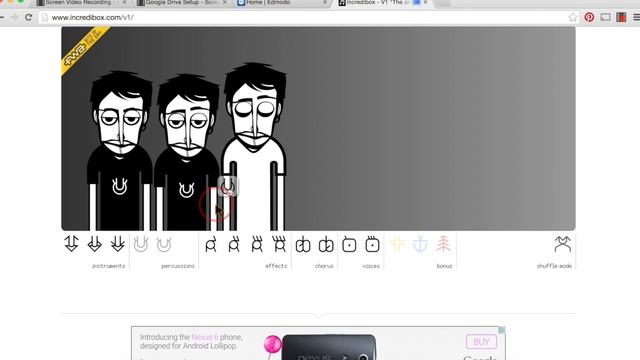The image size is (640, 360).
Task: Select the second voices icon
Action: [372, 244]
